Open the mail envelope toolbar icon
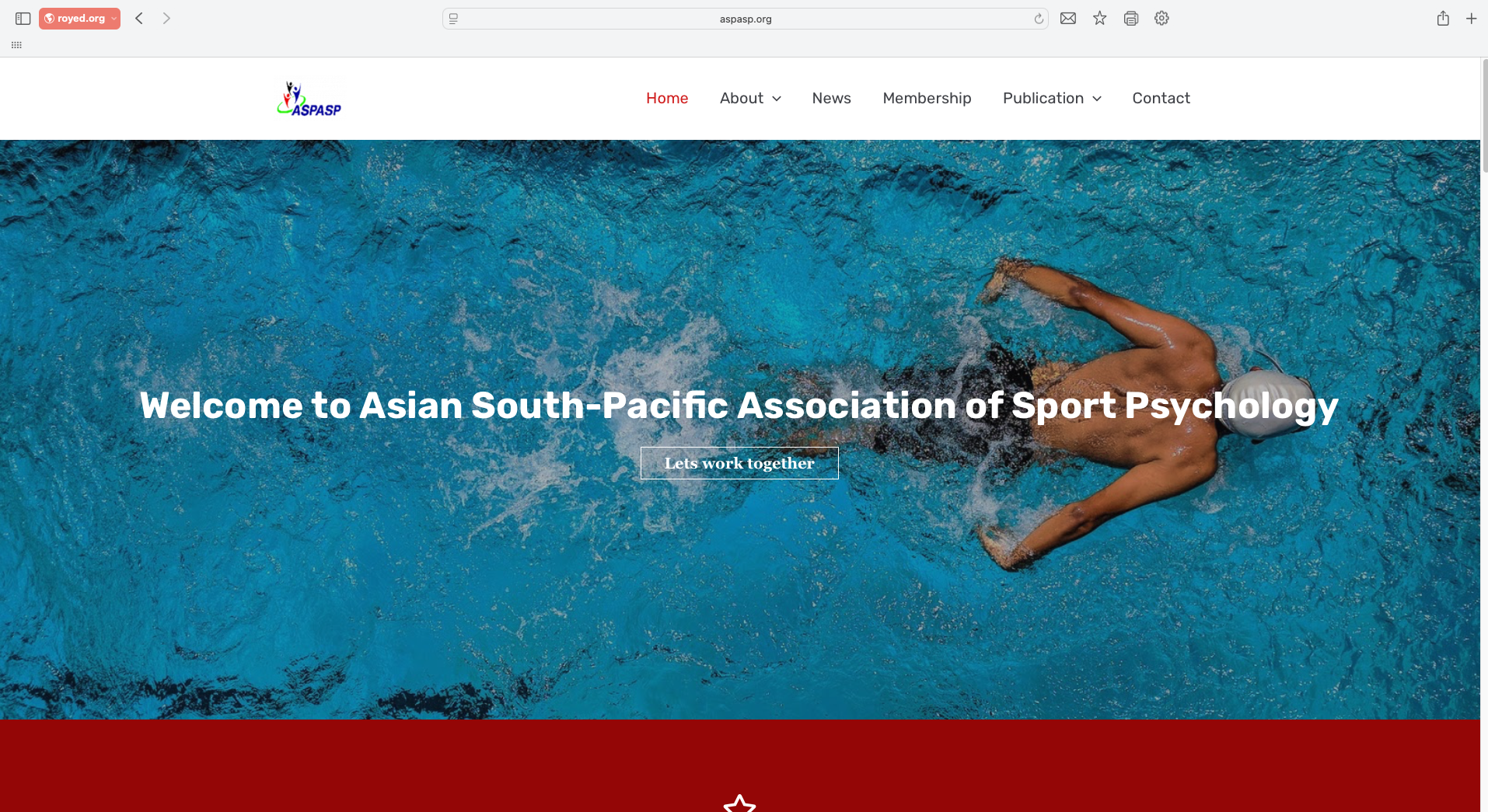Viewport: 1488px width, 812px height. [1068, 19]
